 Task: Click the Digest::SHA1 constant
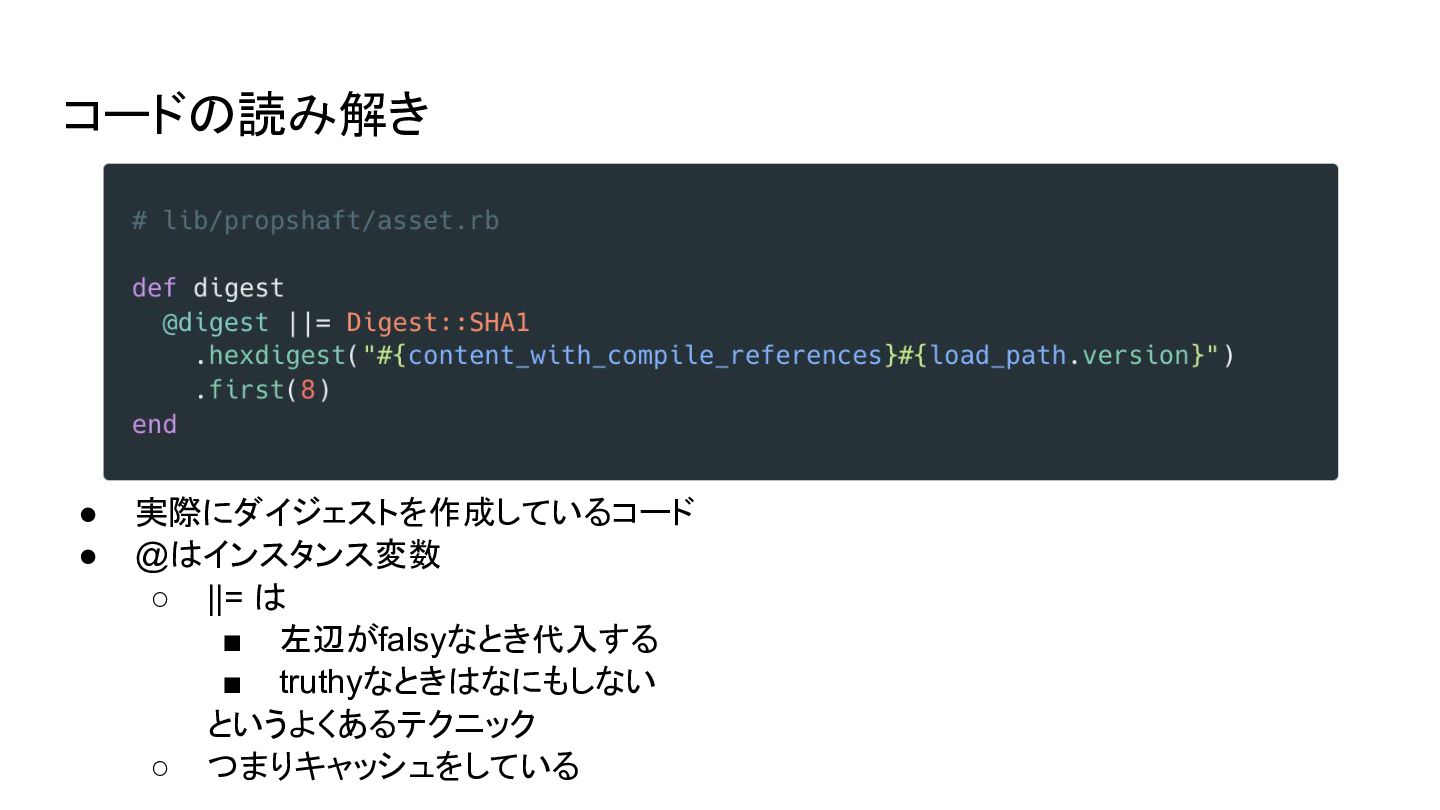click(x=437, y=322)
